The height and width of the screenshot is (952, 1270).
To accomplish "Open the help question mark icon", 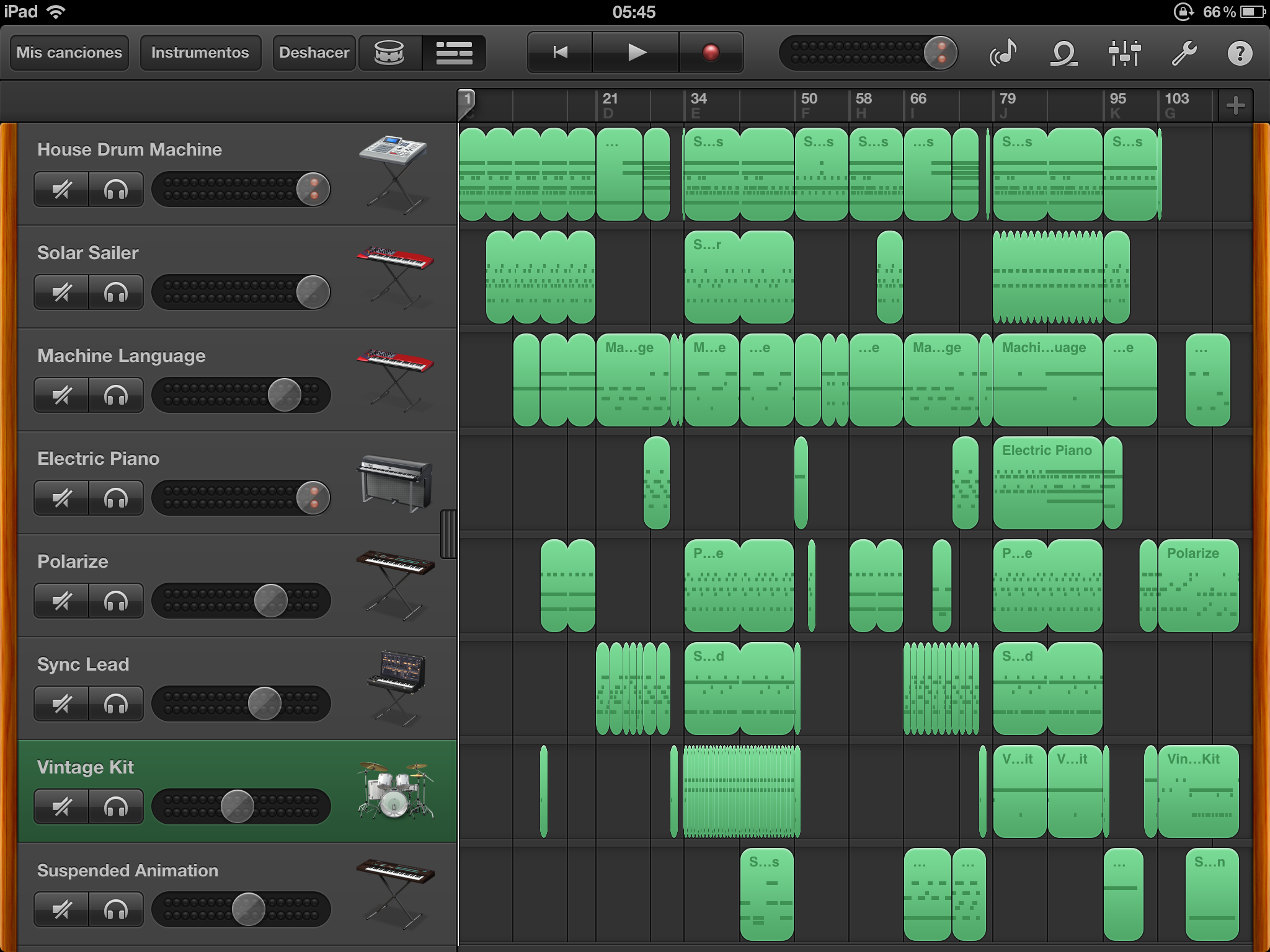I will click(1240, 53).
